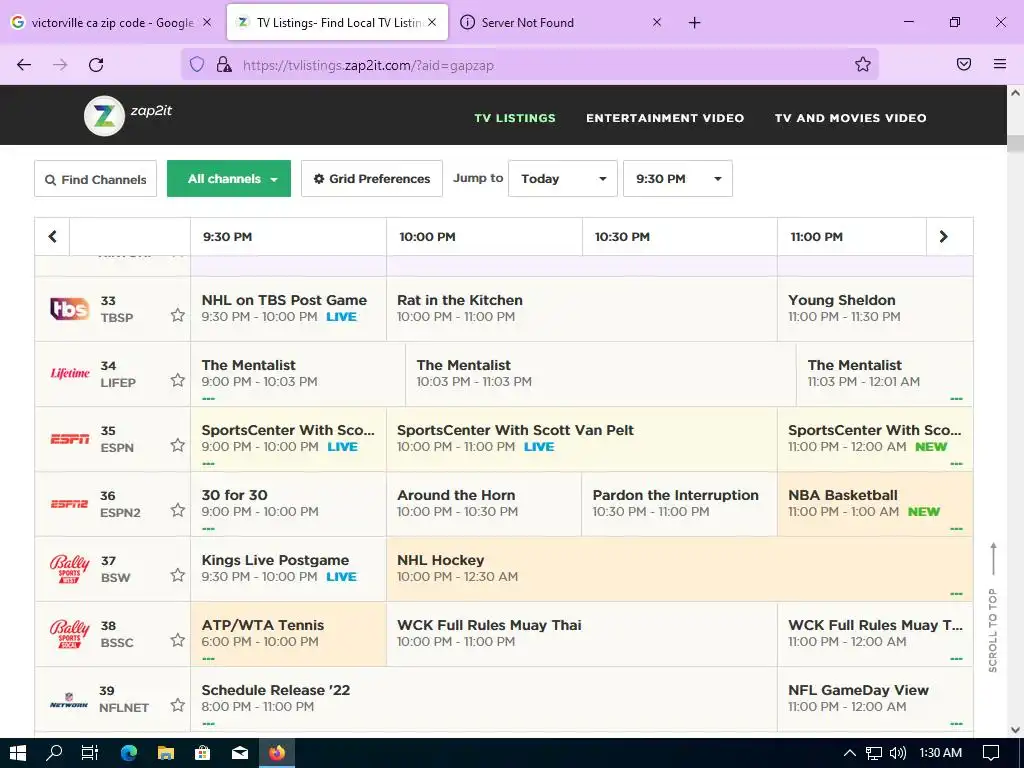Open Rat in the Kitchen listing
1024x768 pixels.
coord(581,308)
